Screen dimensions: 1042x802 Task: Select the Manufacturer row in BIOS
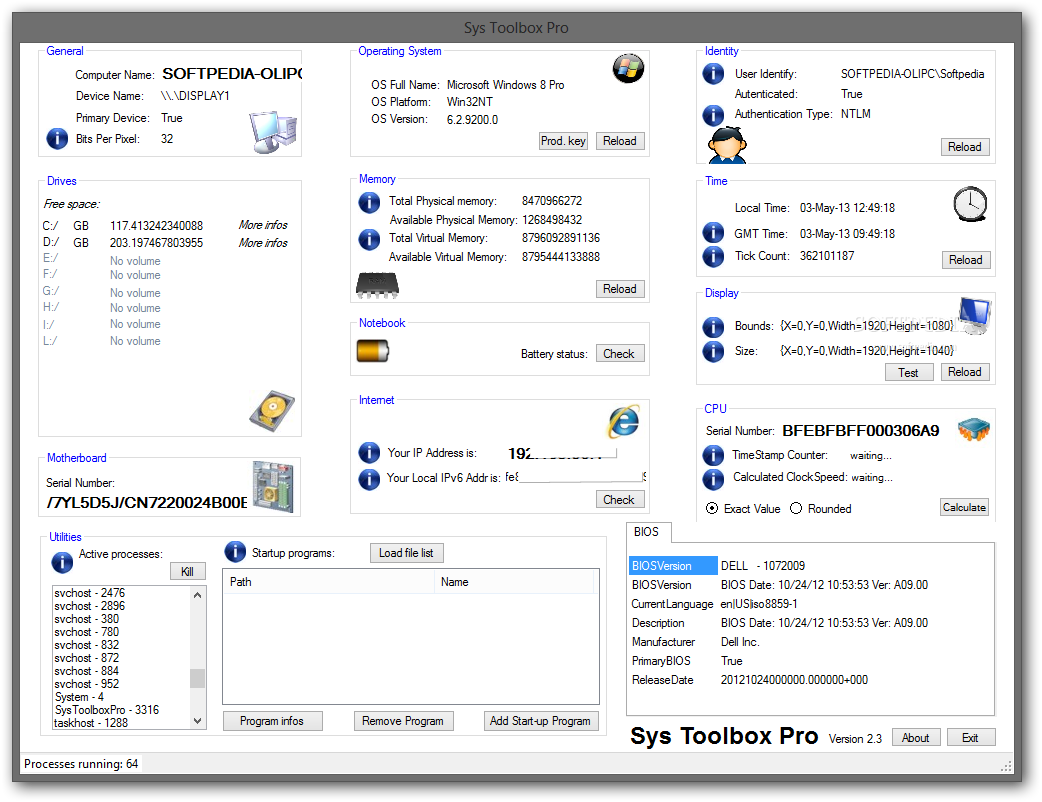(x=663, y=642)
